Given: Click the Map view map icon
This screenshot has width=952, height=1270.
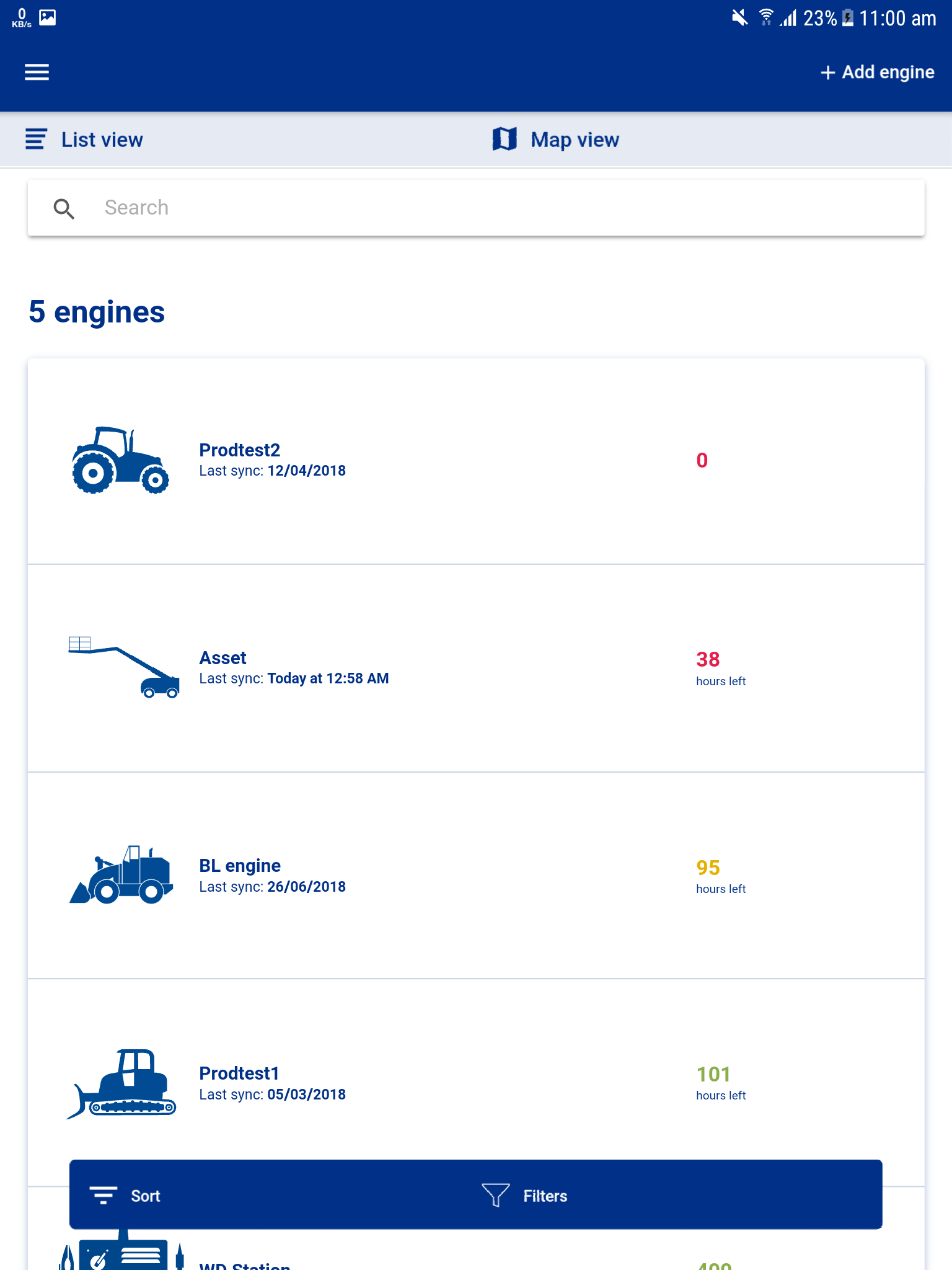Looking at the screenshot, I should pyautogui.click(x=505, y=139).
